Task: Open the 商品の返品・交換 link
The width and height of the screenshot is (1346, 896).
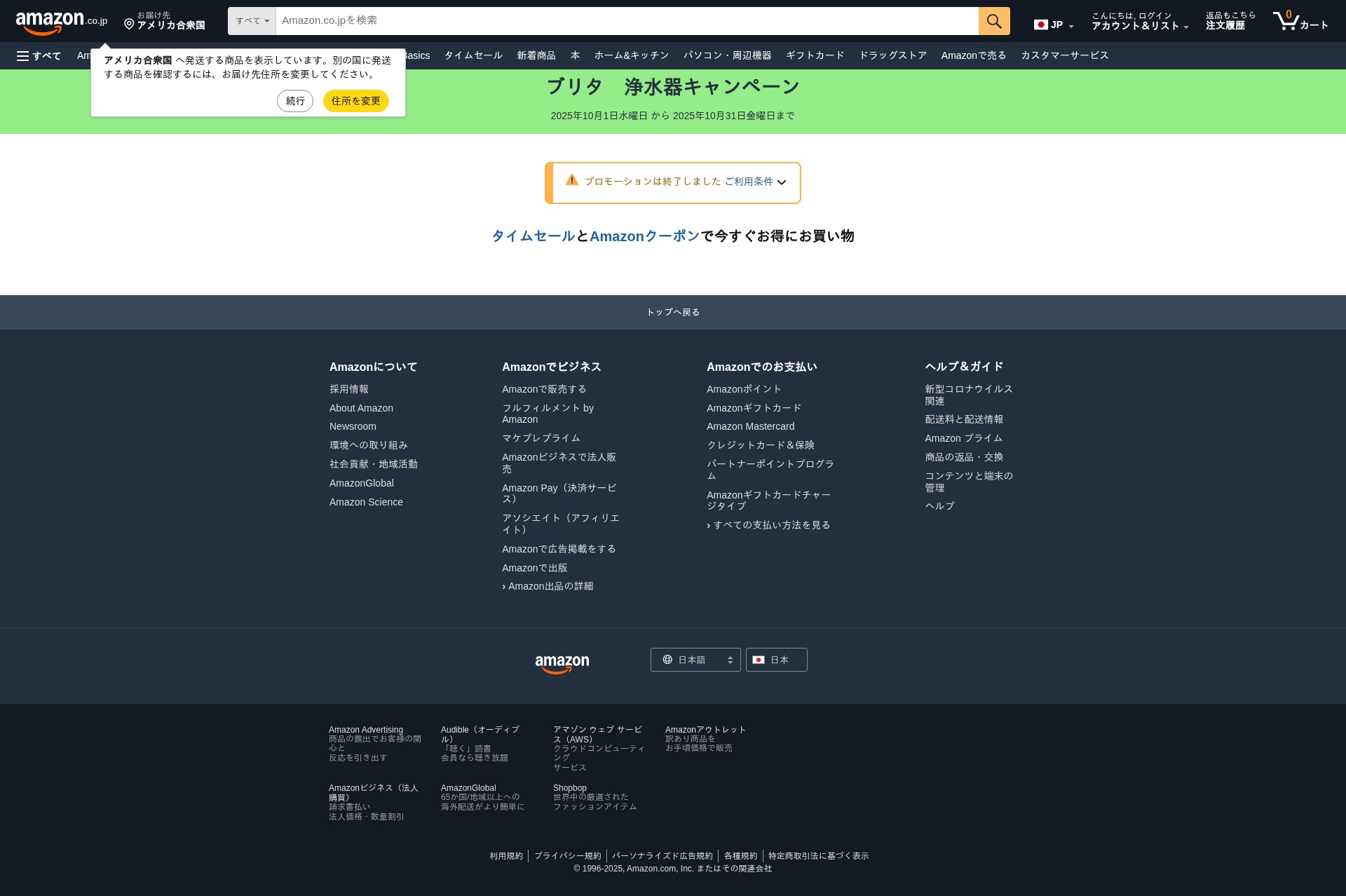Action: point(964,457)
